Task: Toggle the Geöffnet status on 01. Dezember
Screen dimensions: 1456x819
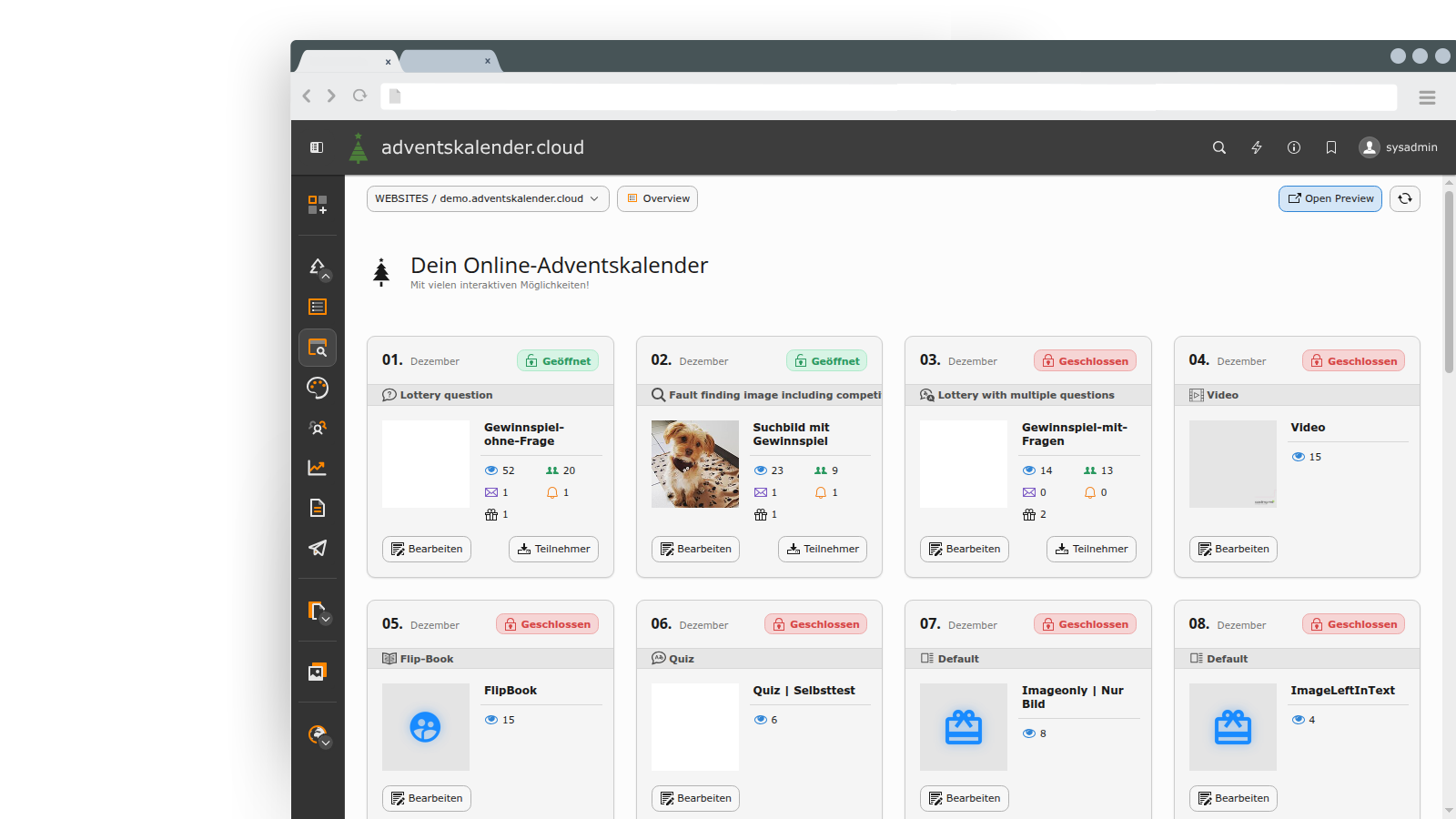Action: point(558,361)
